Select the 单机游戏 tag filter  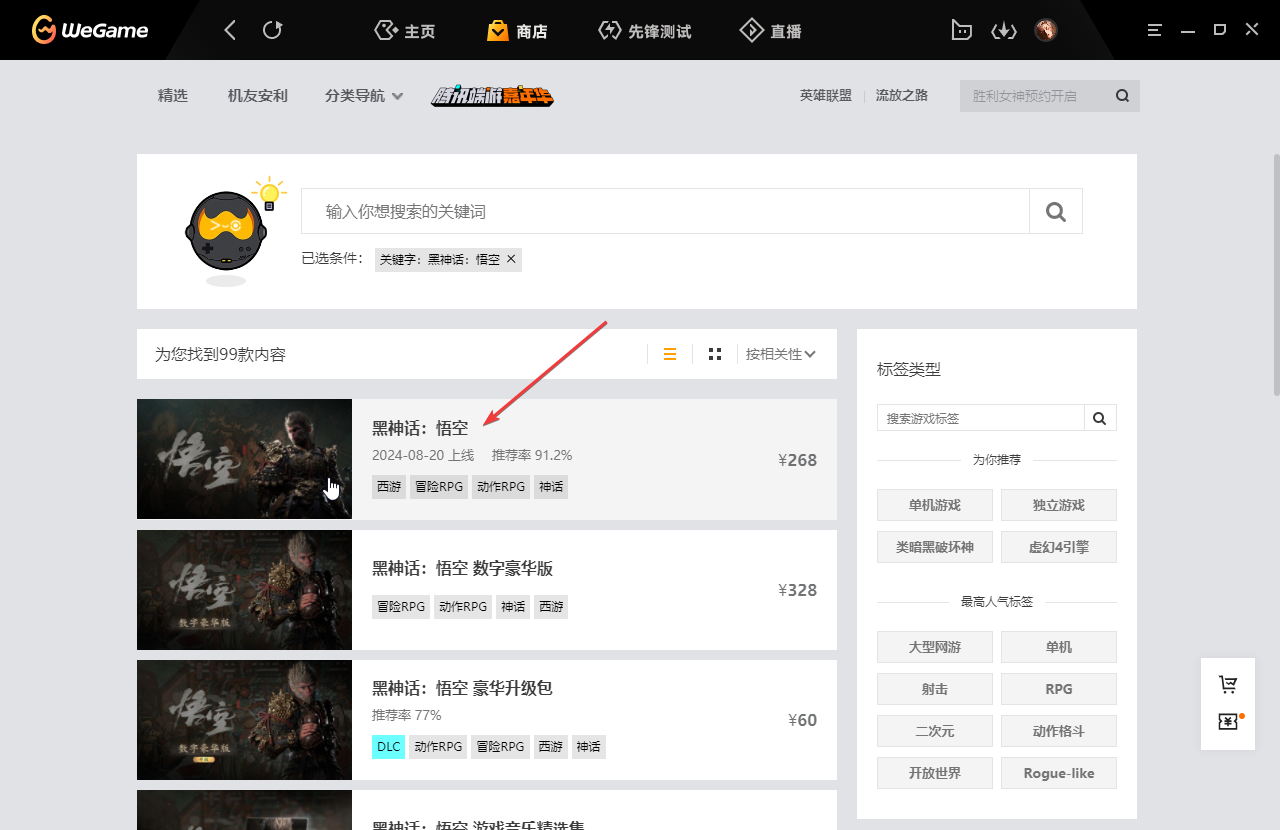pyautogui.click(x=935, y=505)
